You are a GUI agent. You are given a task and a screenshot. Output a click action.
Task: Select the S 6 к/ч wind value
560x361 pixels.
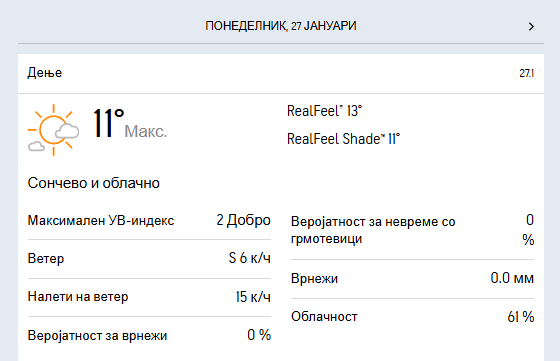pyautogui.click(x=250, y=258)
